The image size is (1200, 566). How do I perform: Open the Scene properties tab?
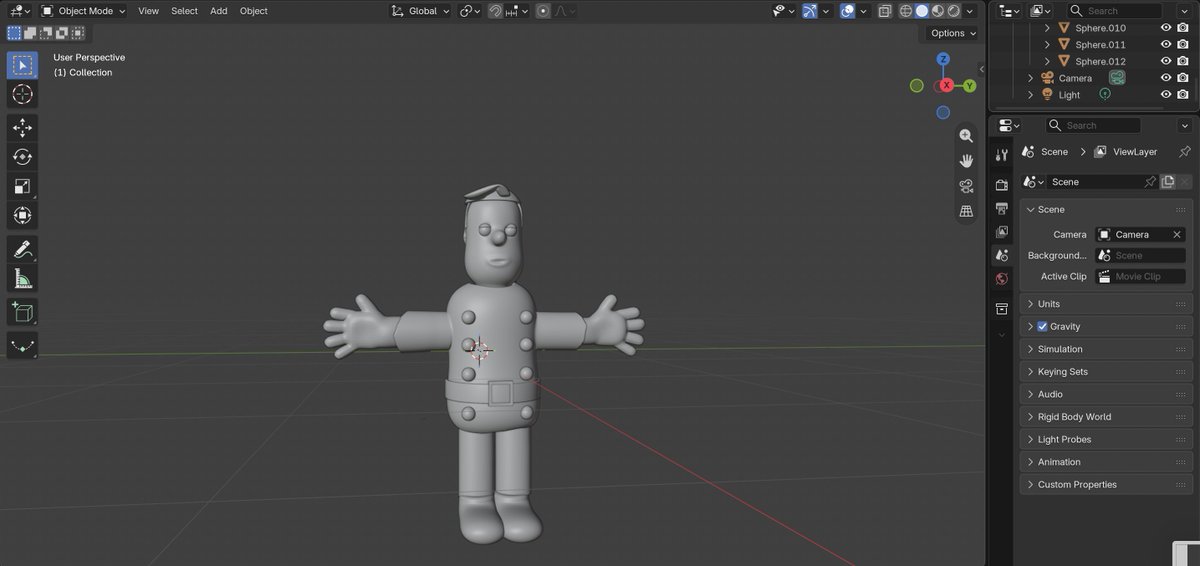coord(1002,256)
